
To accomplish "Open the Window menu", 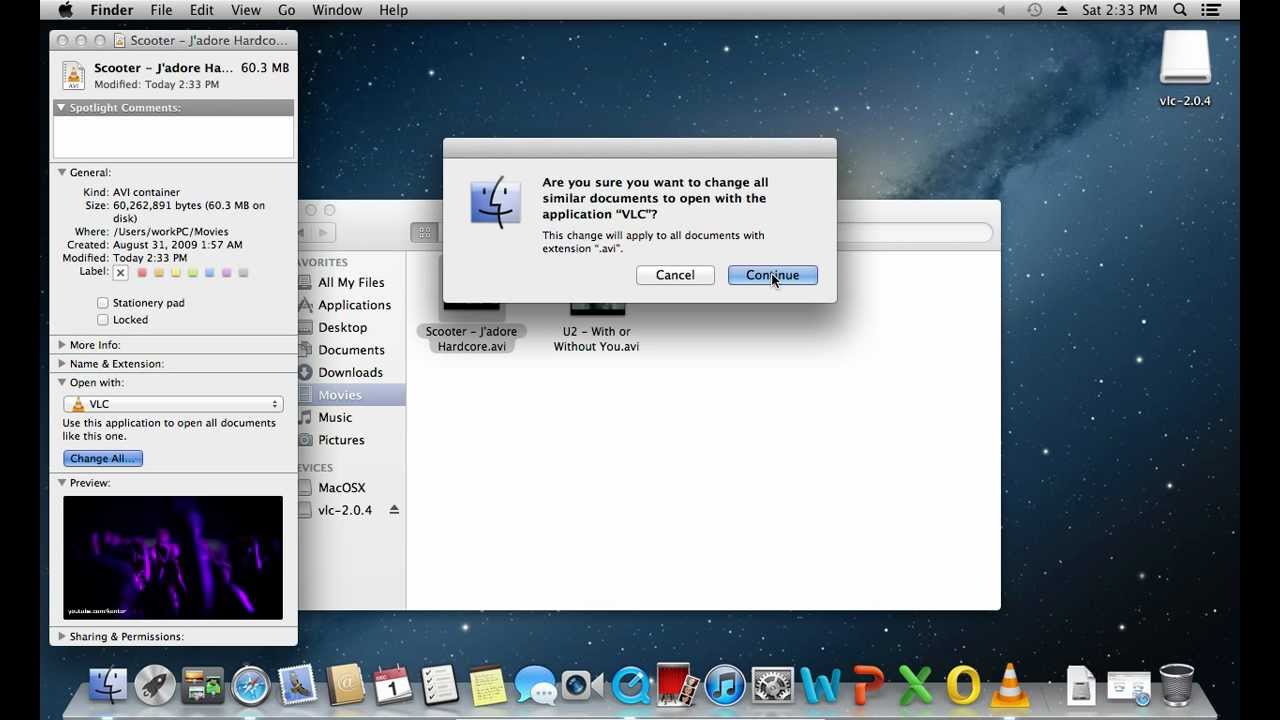I will point(337,10).
